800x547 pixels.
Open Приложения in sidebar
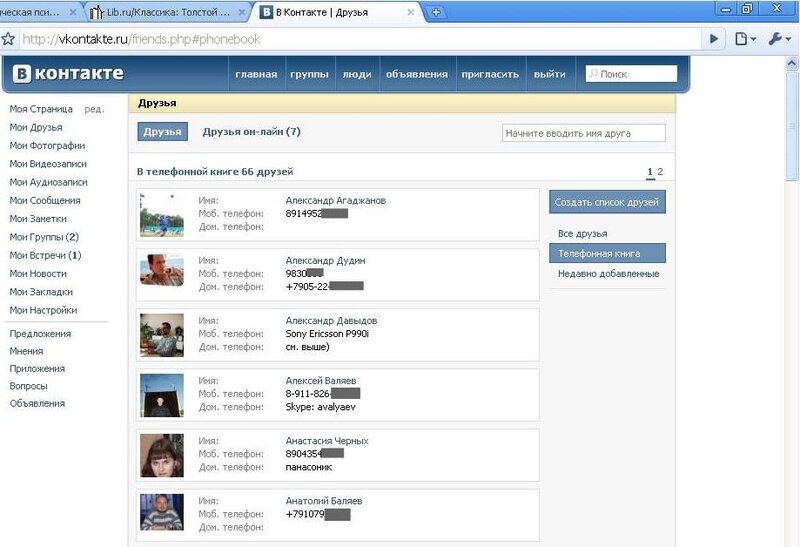[37, 368]
